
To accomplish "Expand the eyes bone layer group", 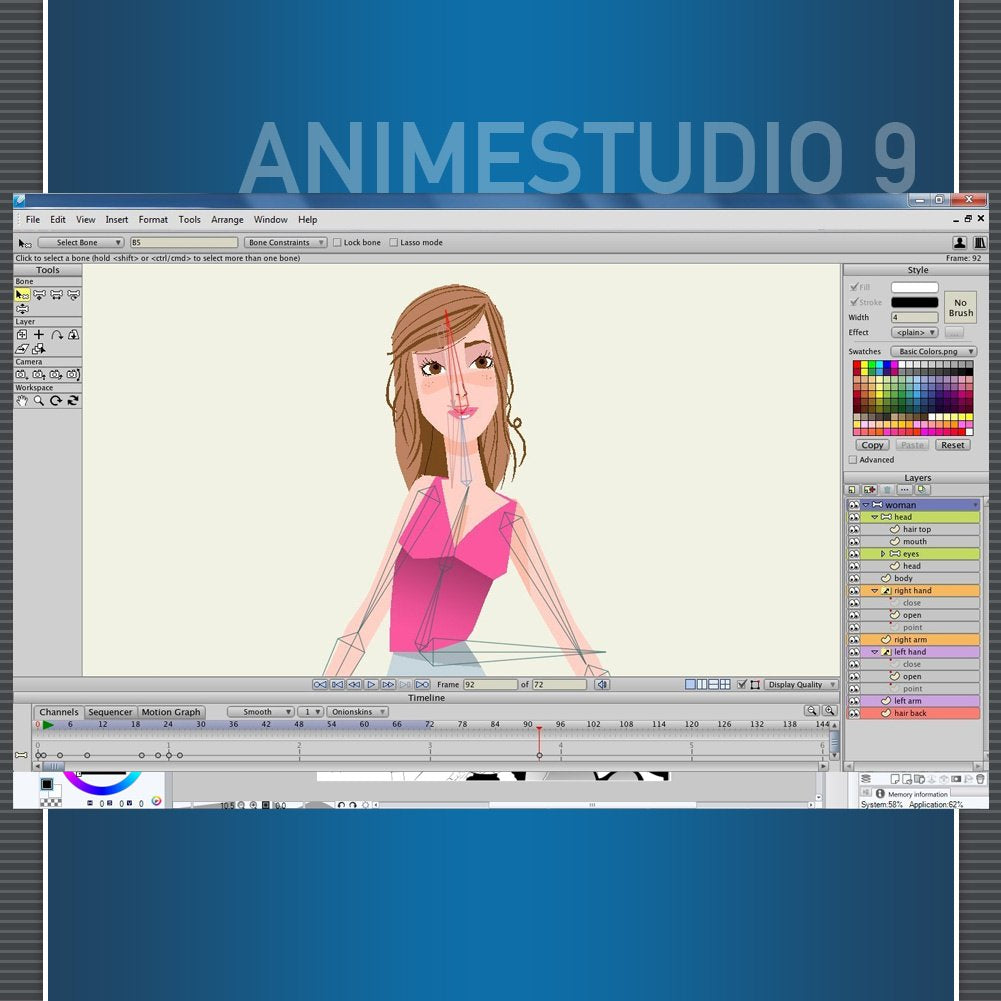I will 883,554.
